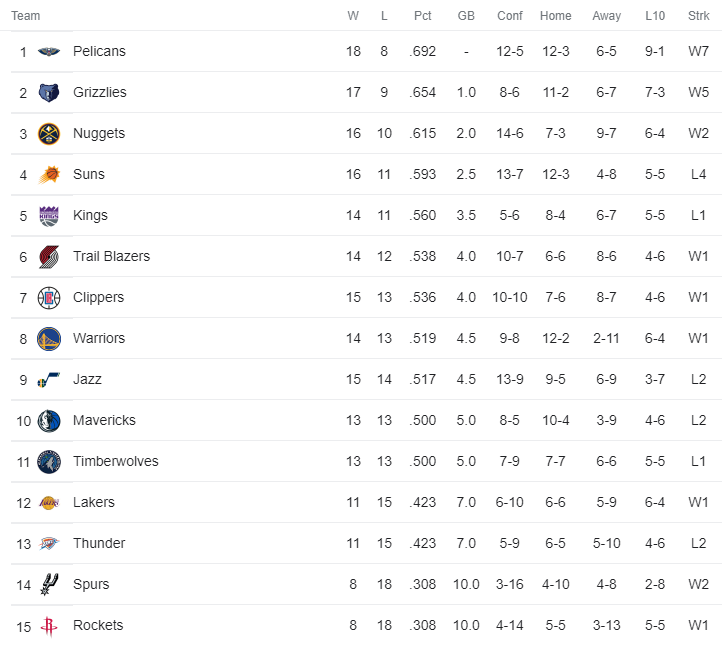The image size is (724, 648).
Task: Click the Pelicans team logo
Action: coord(48,51)
